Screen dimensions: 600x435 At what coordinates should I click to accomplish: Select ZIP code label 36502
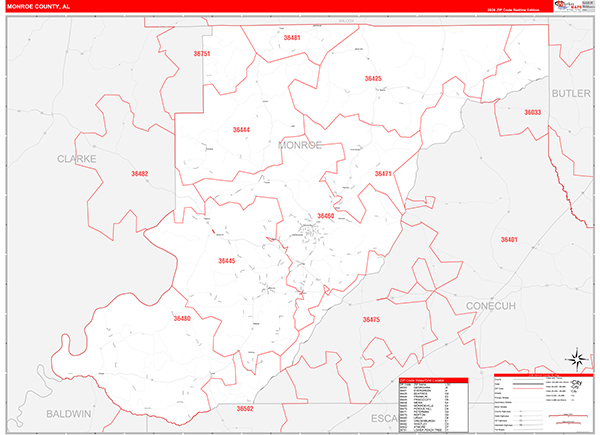point(245,409)
